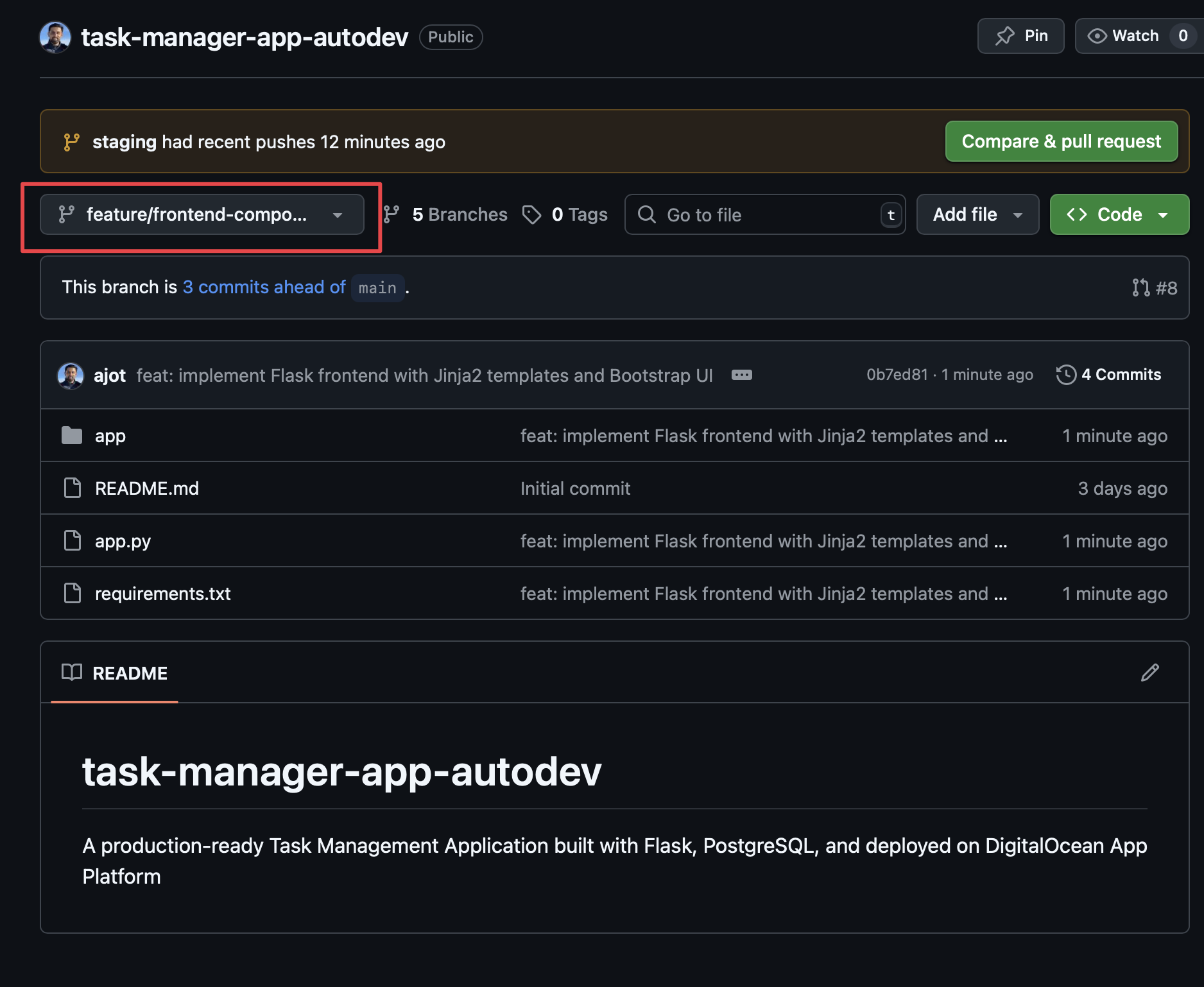Click the t keyboard shortcut hint badge
The image size is (1204, 987).
point(891,215)
